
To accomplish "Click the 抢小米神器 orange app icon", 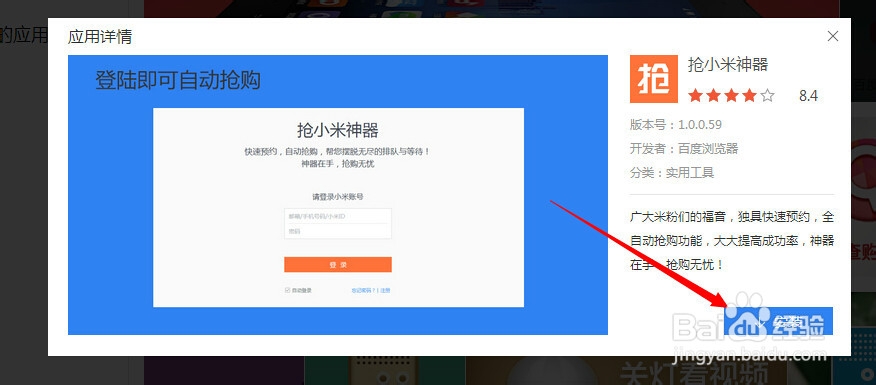I will coord(654,79).
